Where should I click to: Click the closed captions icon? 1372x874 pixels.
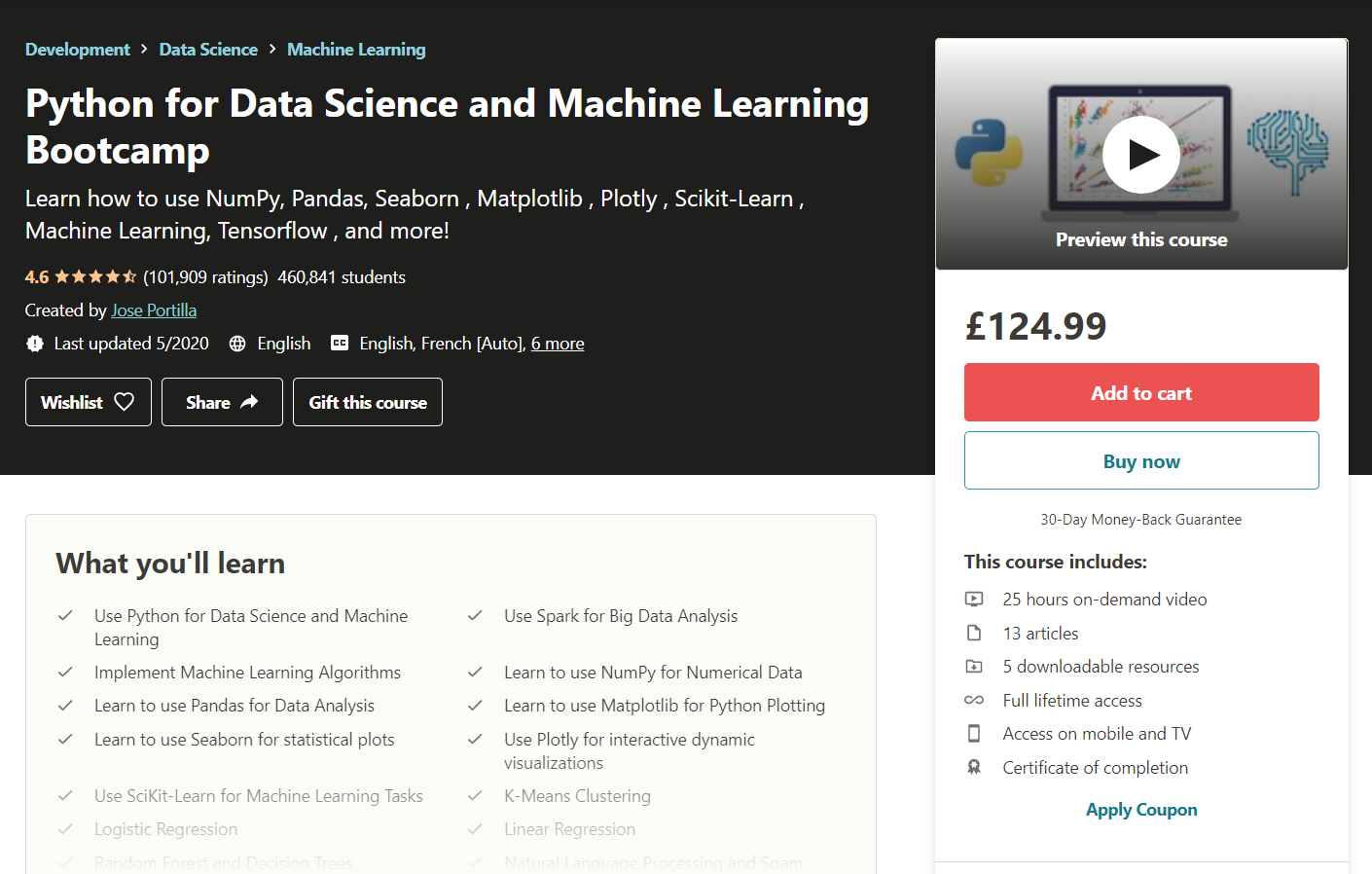click(340, 343)
